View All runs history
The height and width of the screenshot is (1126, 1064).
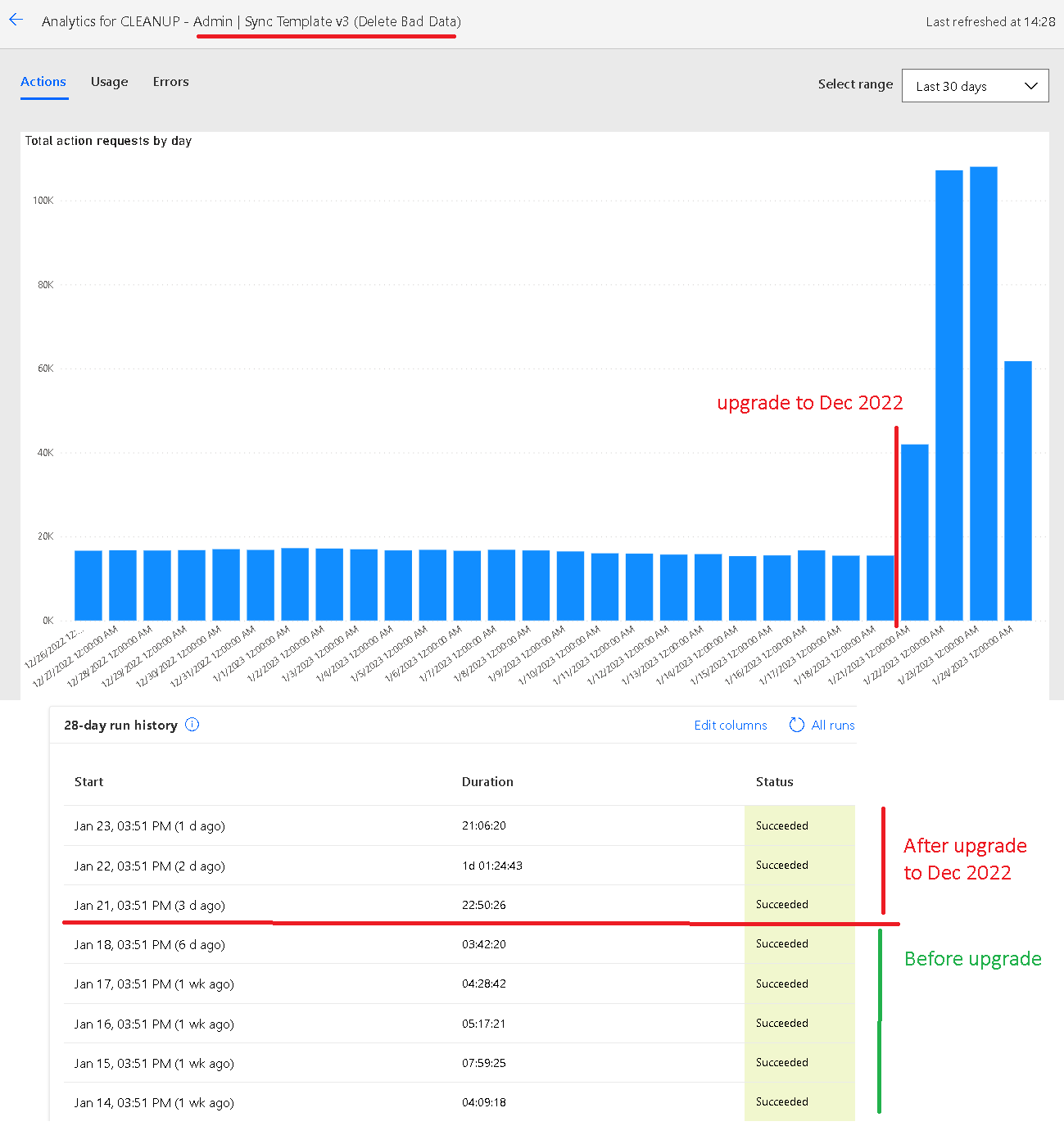833,725
